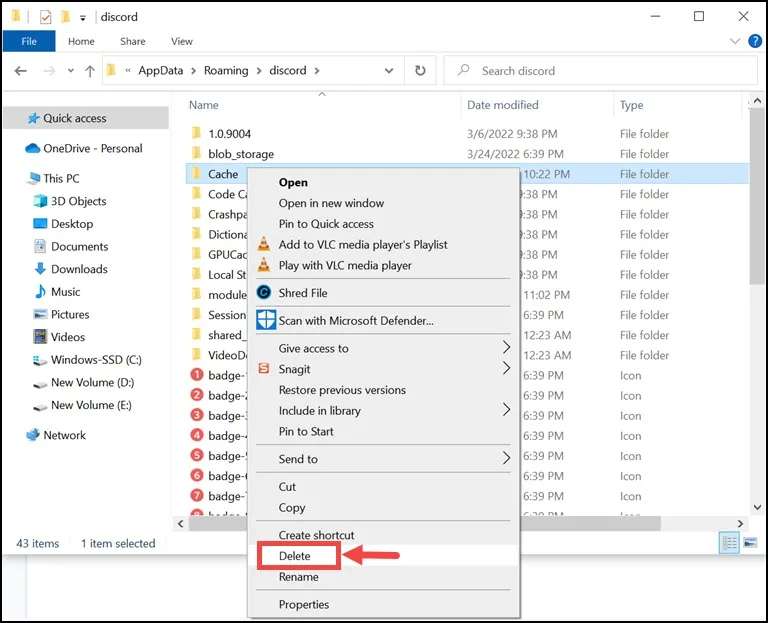The image size is (768, 623).
Task: Add to VLC media player's Playlist
Action: 384,244
